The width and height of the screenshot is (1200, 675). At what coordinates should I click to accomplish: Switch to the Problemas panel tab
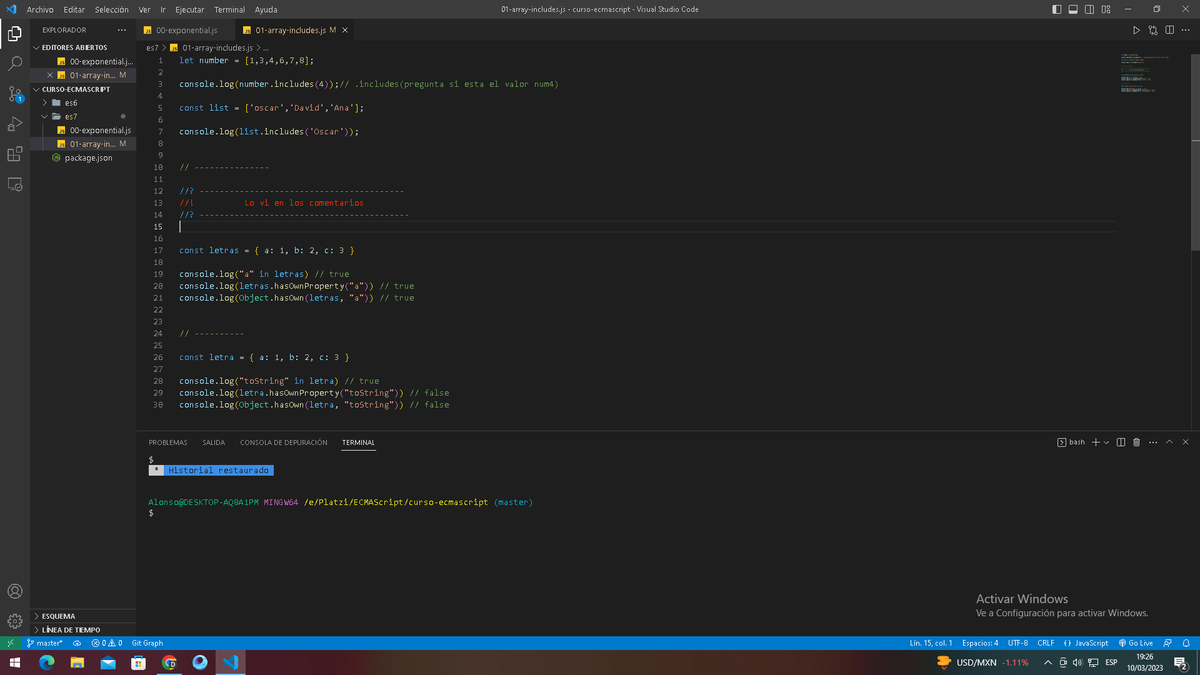168,442
